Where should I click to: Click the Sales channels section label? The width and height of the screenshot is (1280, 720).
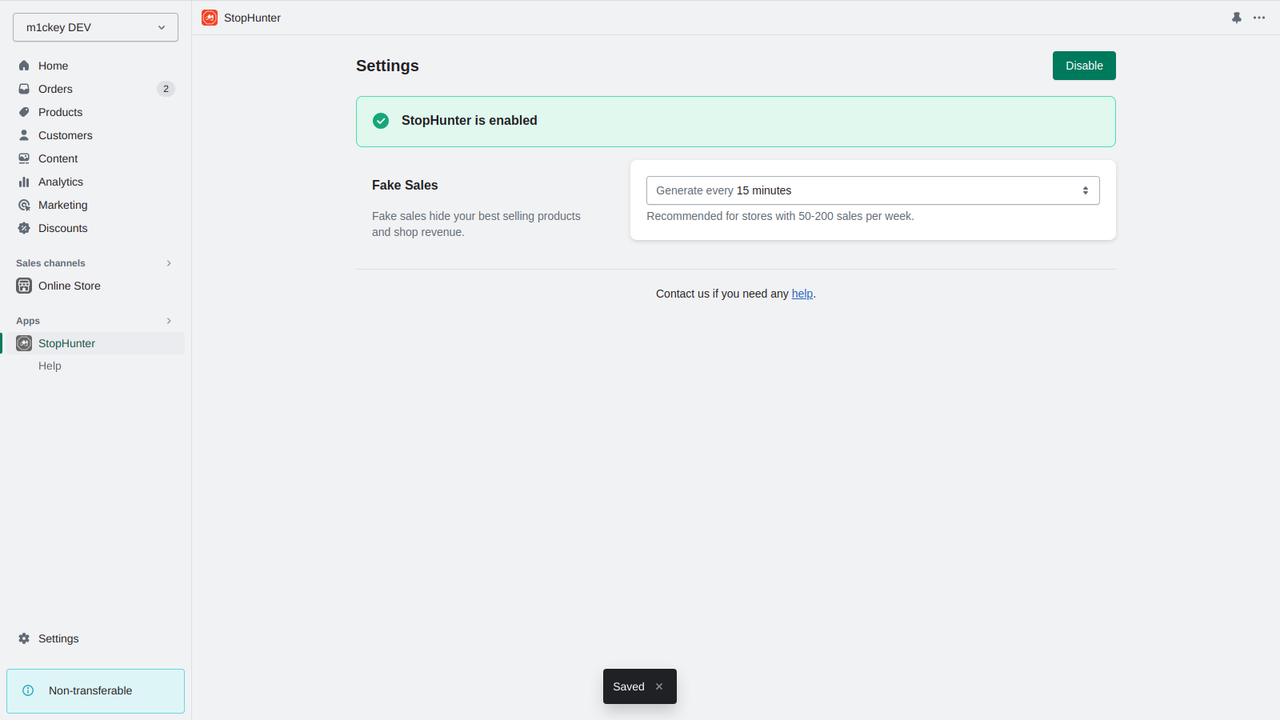51,263
